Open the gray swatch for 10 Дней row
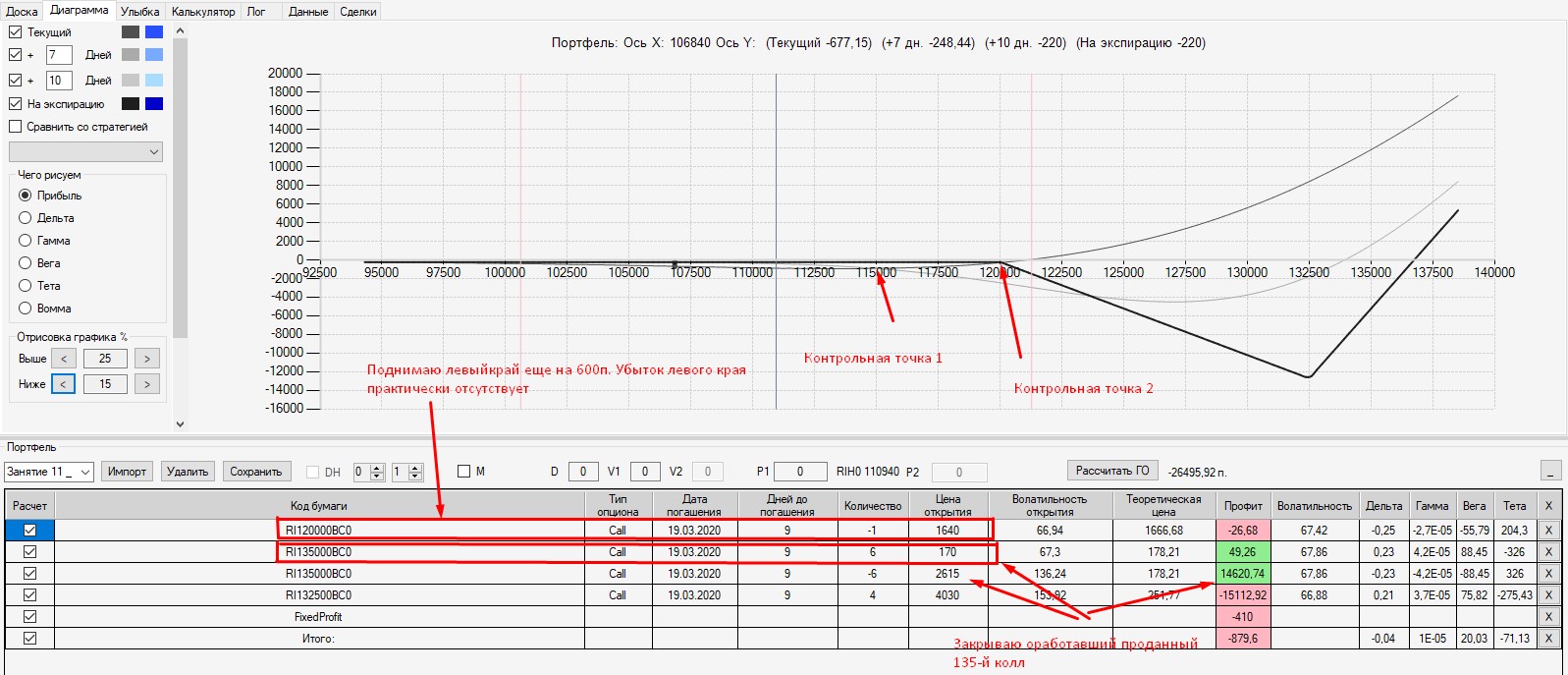Image resolution: width=1568 pixels, height=675 pixels. [x=131, y=81]
